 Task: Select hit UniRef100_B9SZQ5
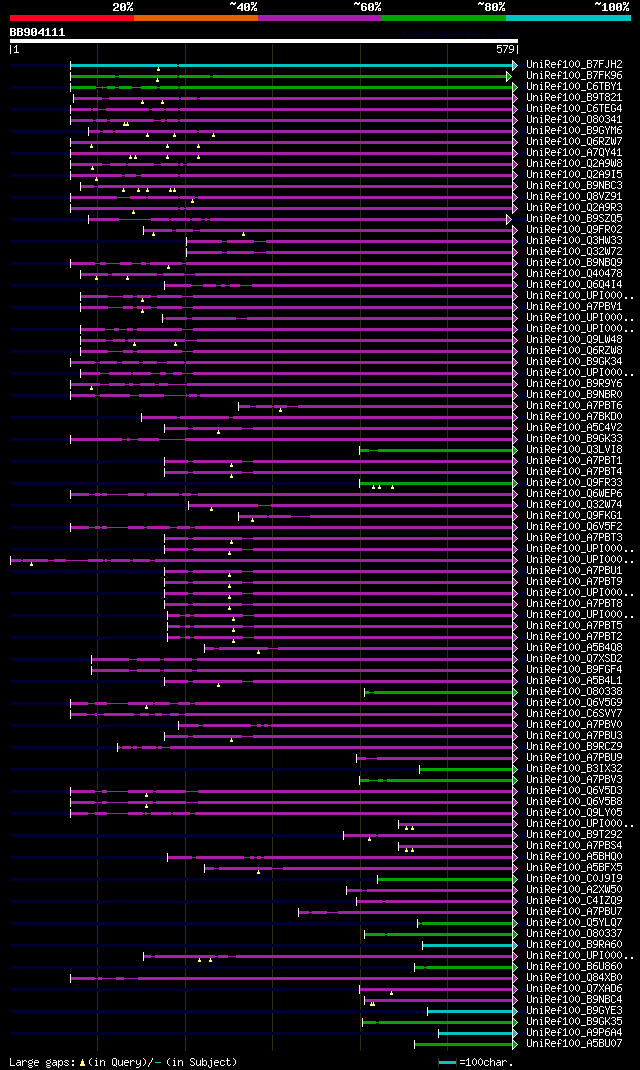tap(574, 218)
